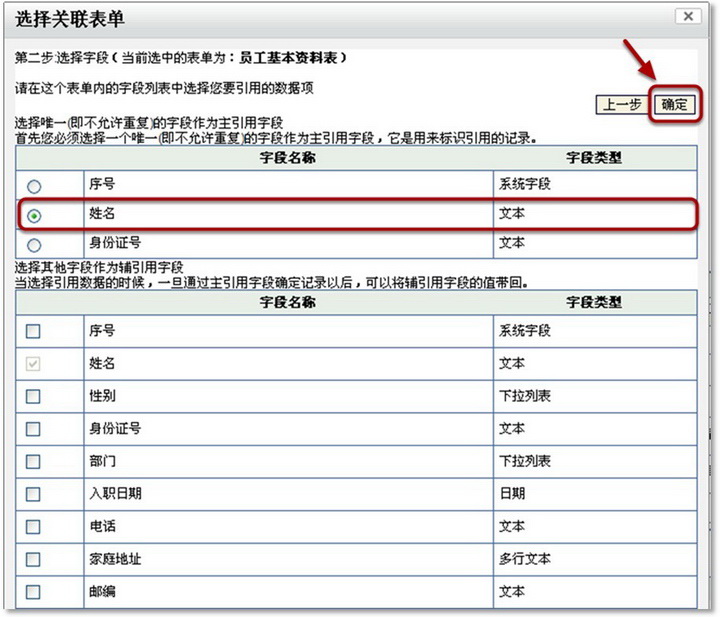Click 下拉列表 type in 性别 row

pyautogui.click(x=525, y=396)
